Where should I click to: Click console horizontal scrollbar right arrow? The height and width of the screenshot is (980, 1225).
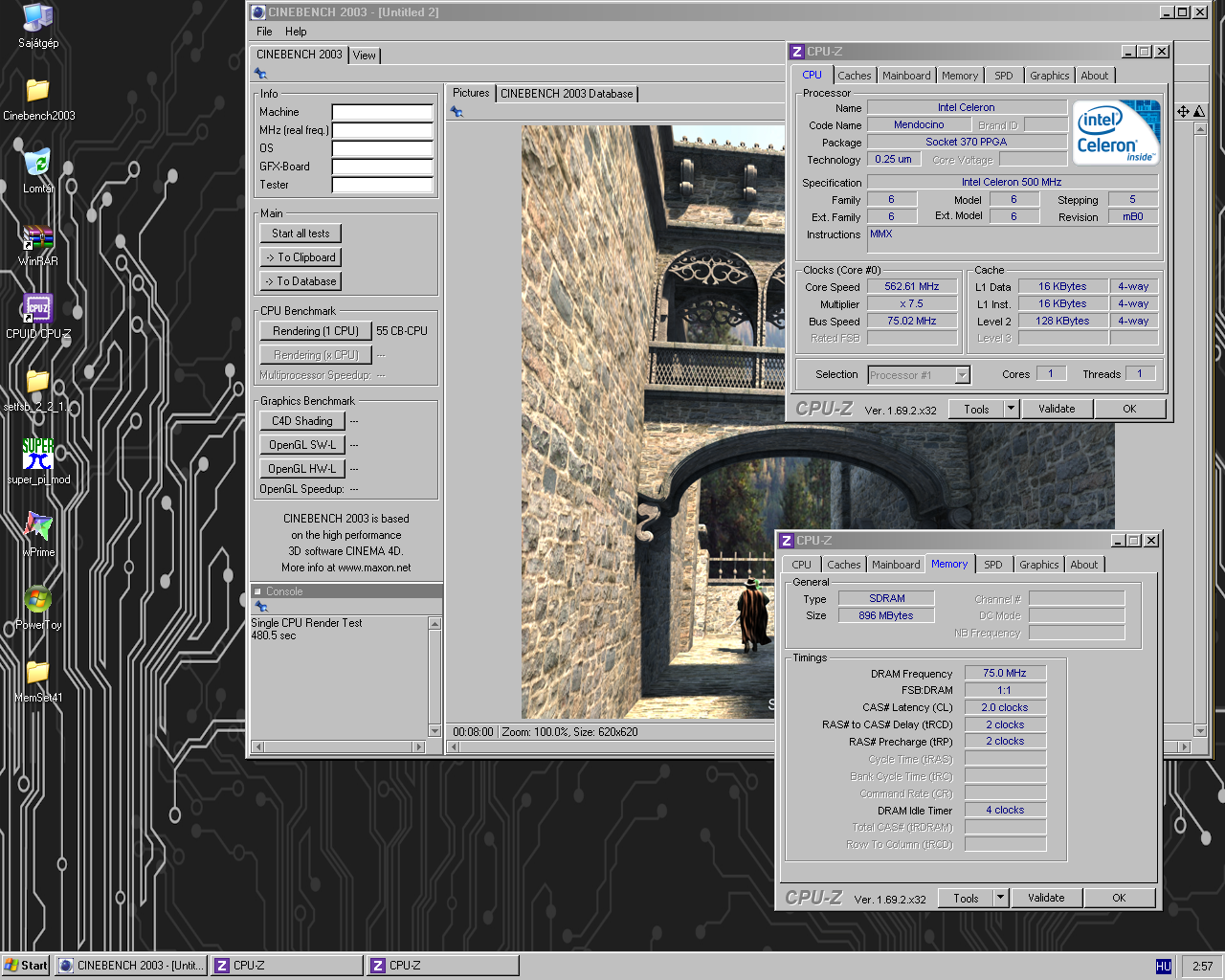click(418, 746)
